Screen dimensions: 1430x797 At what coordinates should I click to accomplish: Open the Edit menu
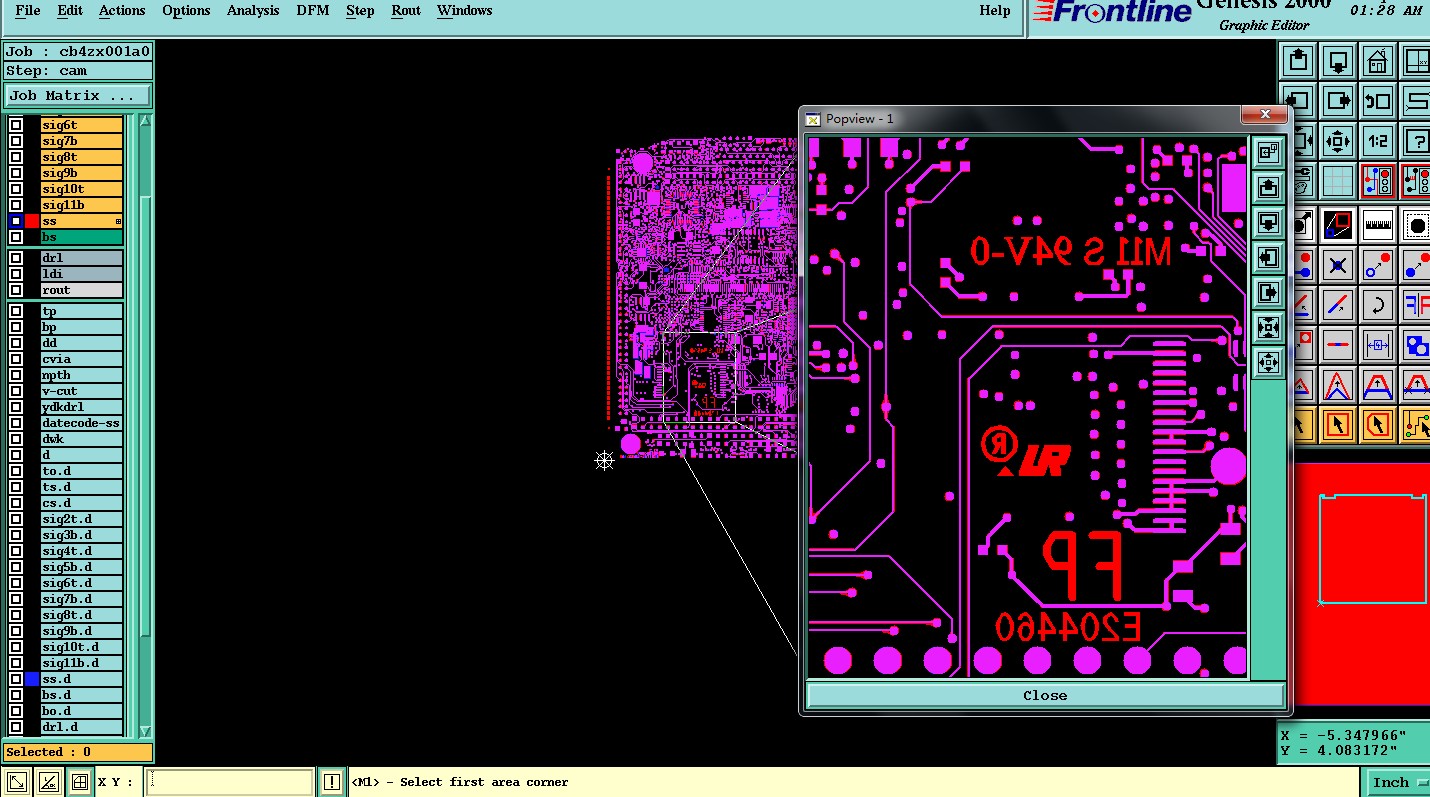pos(70,10)
